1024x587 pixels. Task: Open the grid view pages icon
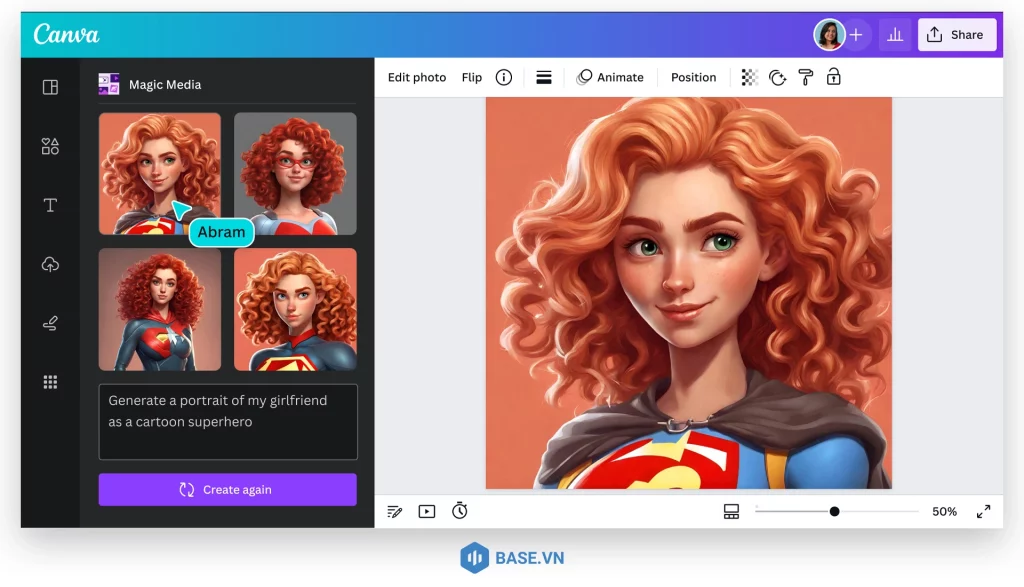(731, 511)
